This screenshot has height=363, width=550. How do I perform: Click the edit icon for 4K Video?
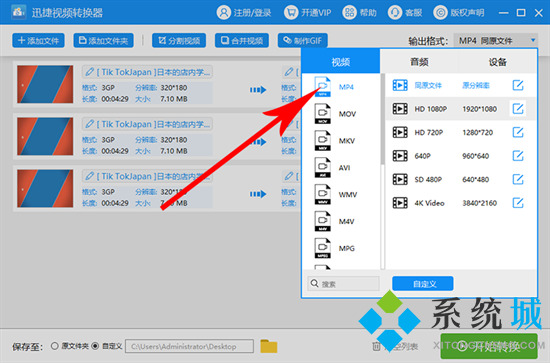click(518, 203)
